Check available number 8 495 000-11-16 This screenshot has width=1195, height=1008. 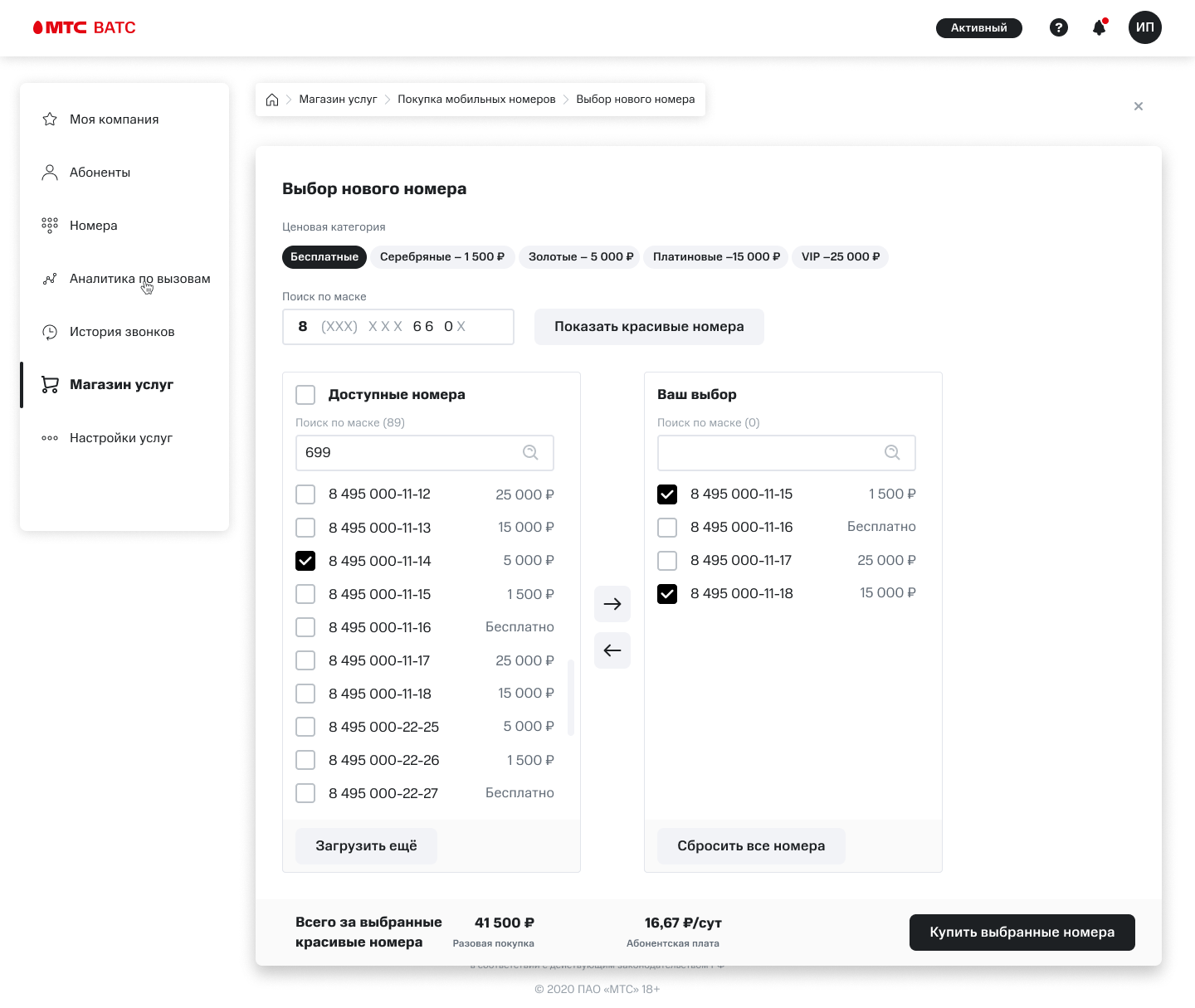[305, 627]
